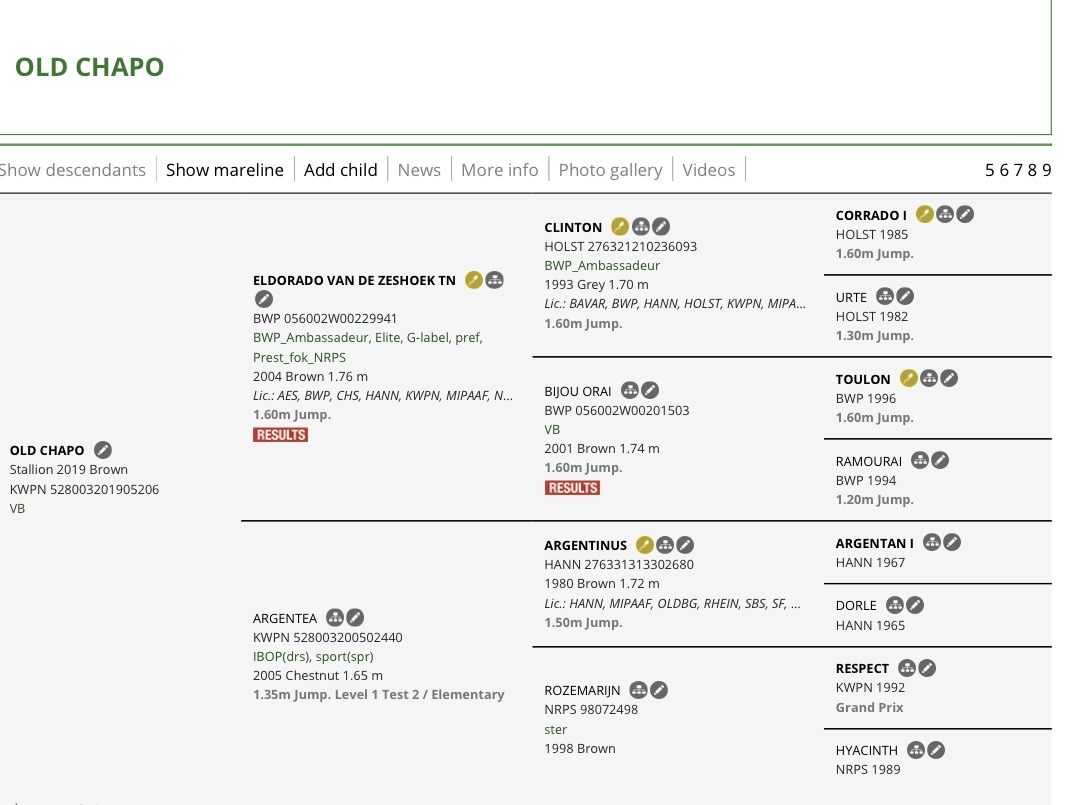
Task: Click the pedigree tree icon beside ROZEMARIJN
Action: coord(639,690)
